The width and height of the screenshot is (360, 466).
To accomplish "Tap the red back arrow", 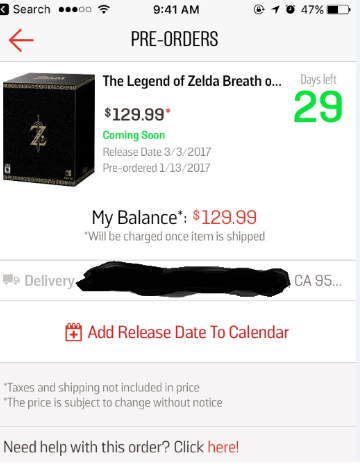I will pos(21,40).
